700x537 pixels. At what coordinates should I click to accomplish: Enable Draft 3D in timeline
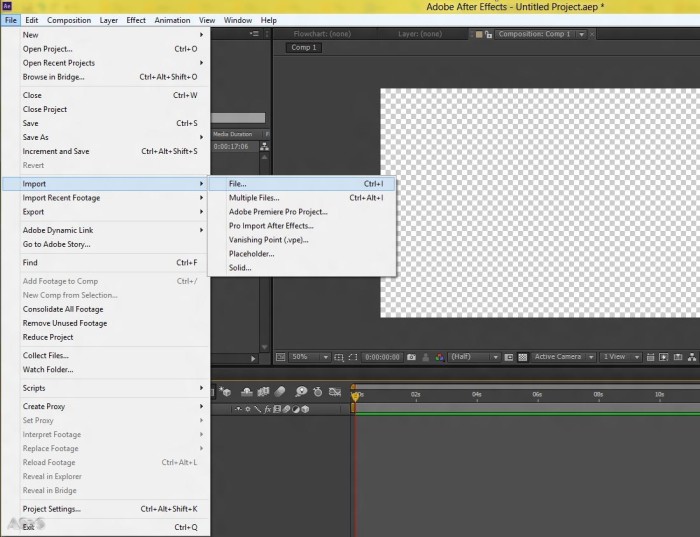tap(225, 392)
